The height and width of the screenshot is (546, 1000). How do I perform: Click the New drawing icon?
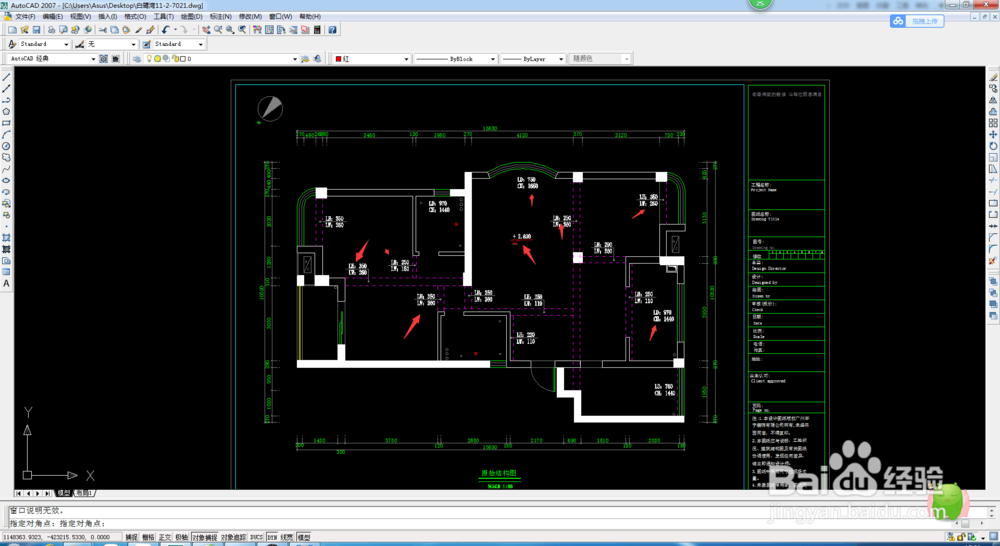13,30
